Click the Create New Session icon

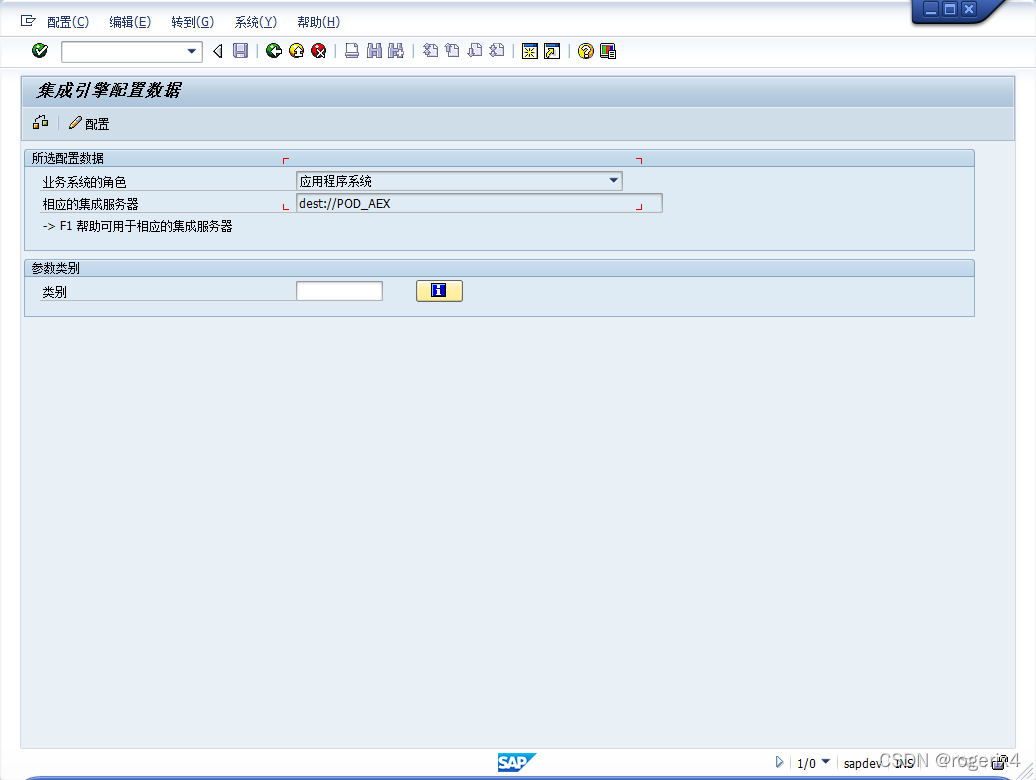tap(530, 51)
